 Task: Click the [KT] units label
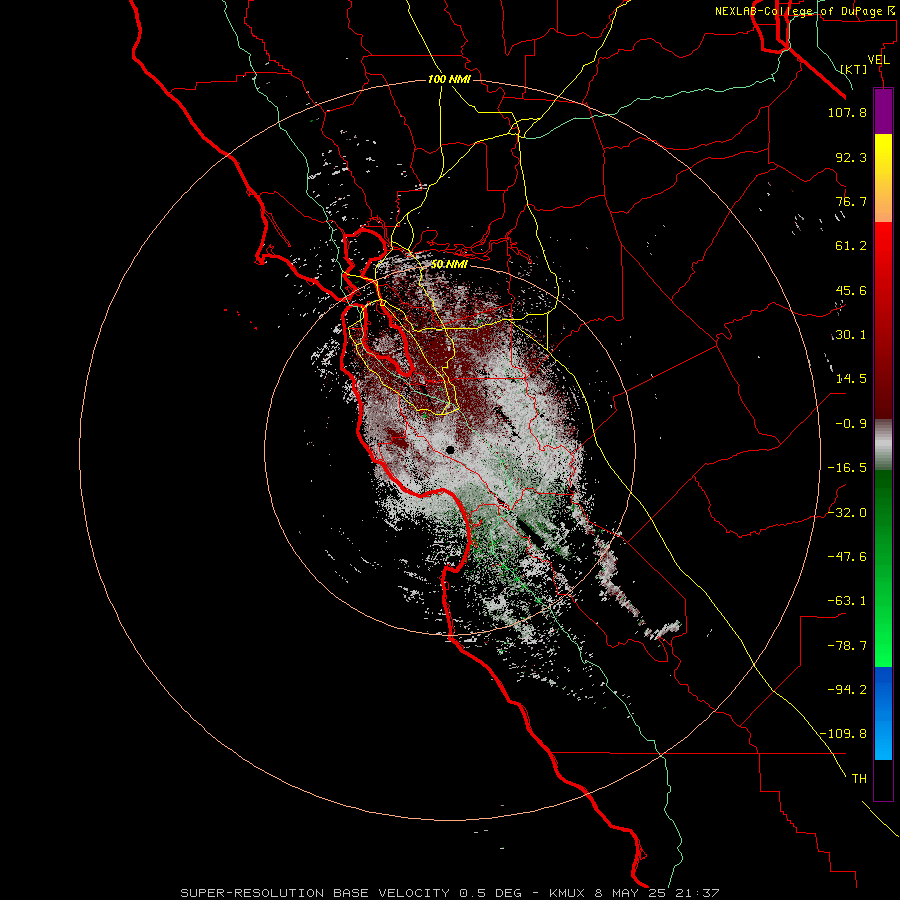coord(854,69)
